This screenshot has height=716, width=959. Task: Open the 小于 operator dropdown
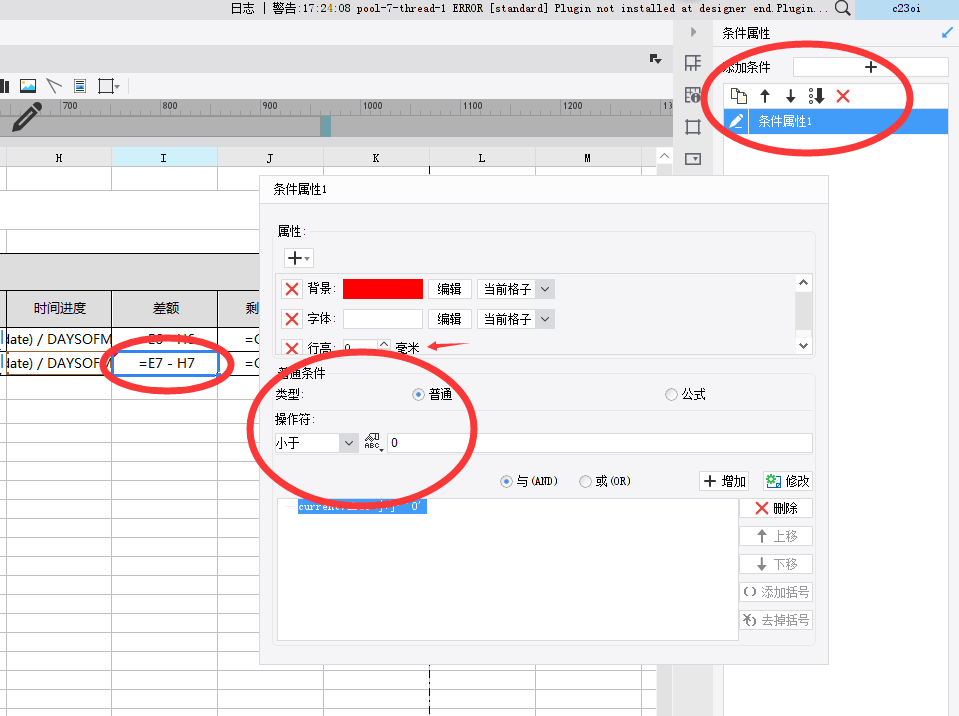pos(316,443)
